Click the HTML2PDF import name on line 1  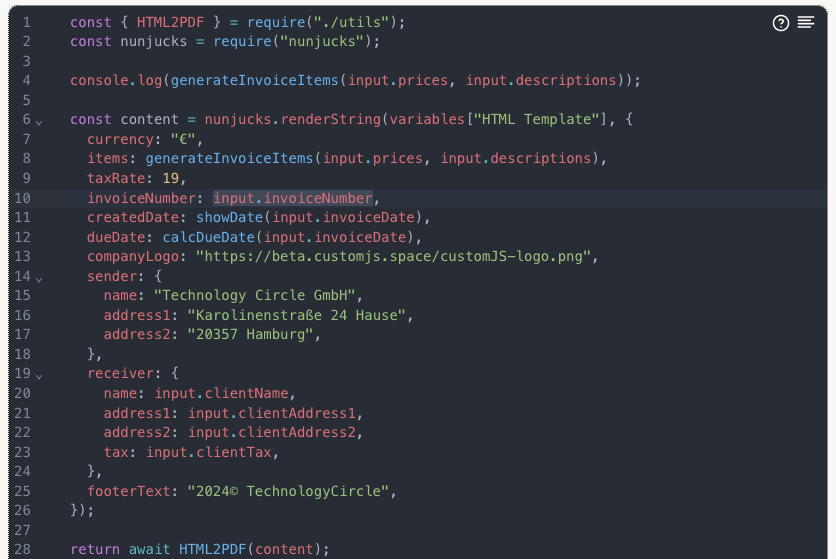coord(171,22)
